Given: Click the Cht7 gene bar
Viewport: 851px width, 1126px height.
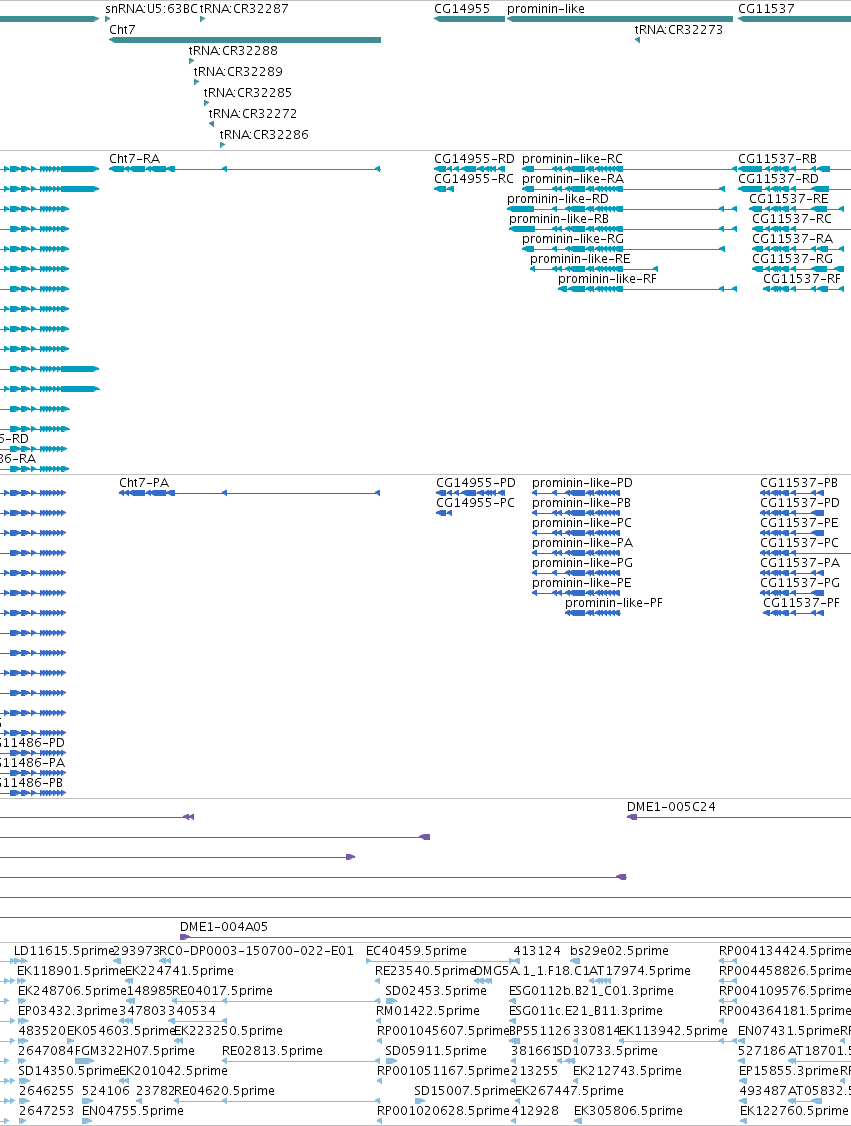Looking at the screenshot, I should pos(245,40).
